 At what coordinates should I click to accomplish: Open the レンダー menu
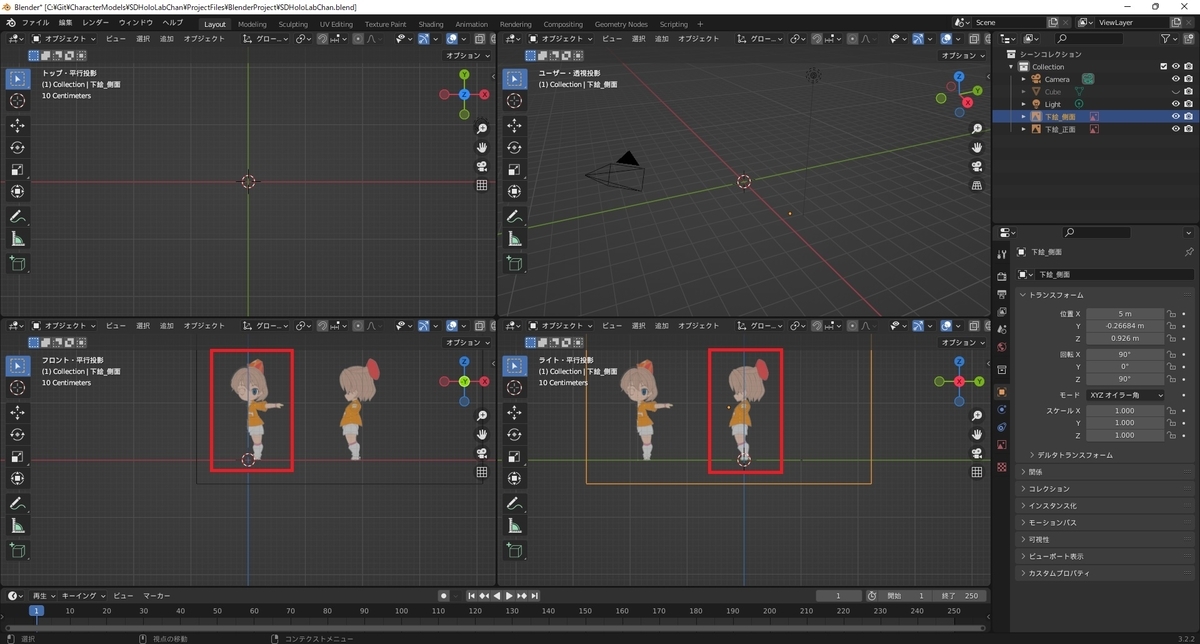click(x=96, y=22)
